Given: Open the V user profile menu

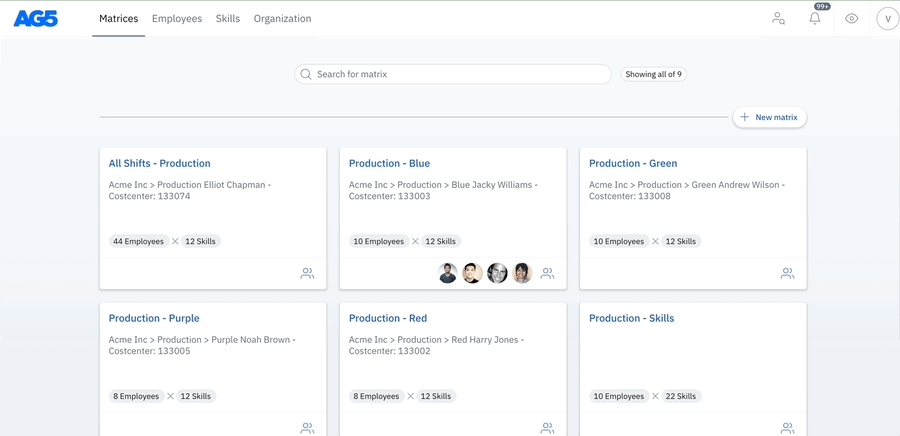Looking at the screenshot, I should click(x=887, y=19).
